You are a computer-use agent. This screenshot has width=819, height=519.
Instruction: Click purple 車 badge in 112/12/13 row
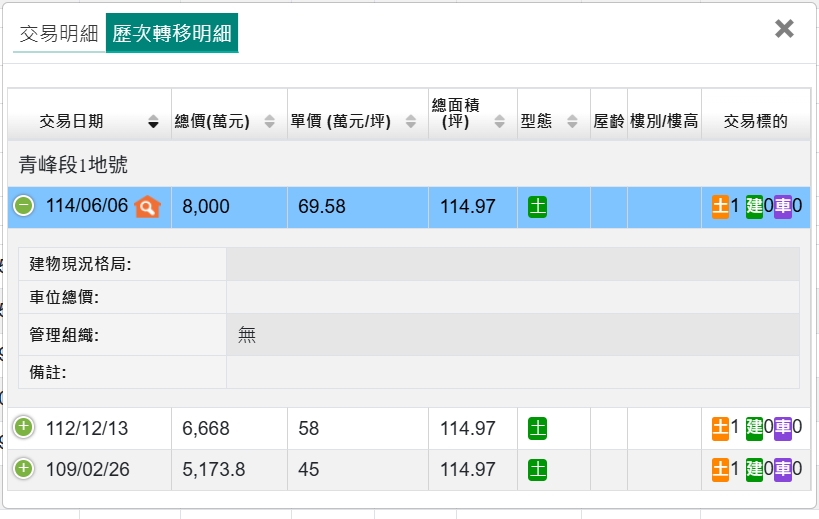(783, 428)
